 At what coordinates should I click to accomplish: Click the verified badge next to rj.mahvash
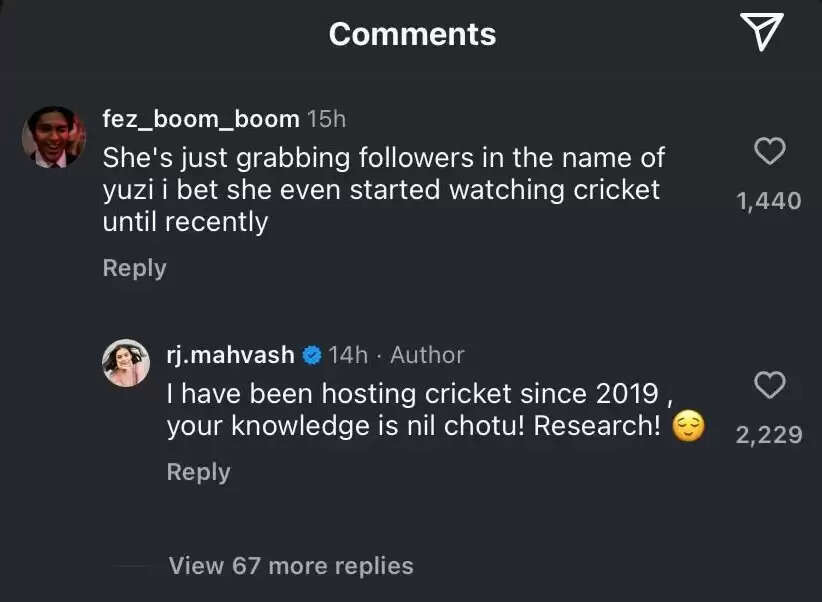(311, 354)
